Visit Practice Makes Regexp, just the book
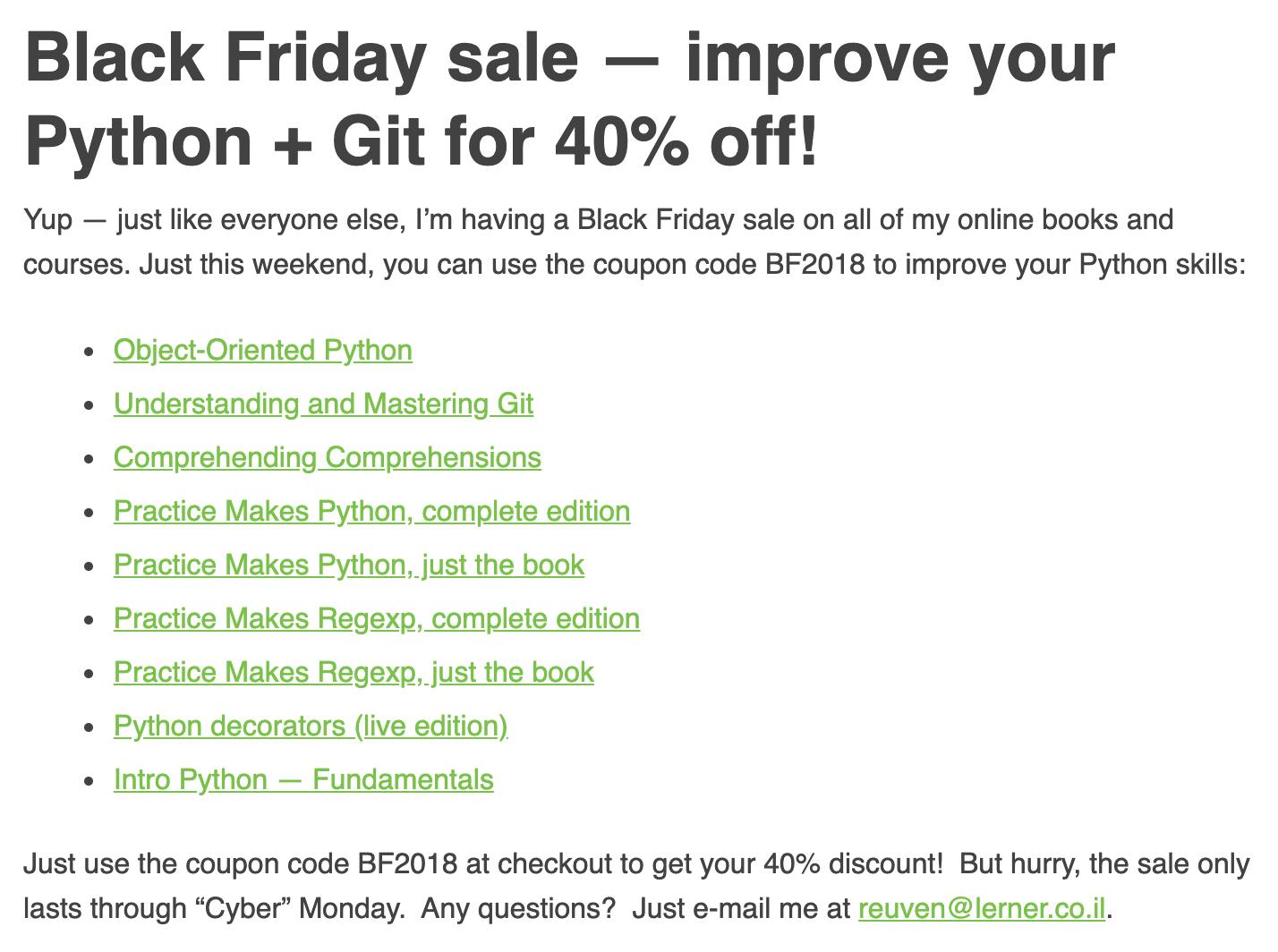The width and height of the screenshot is (1278, 952). click(354, 672)
